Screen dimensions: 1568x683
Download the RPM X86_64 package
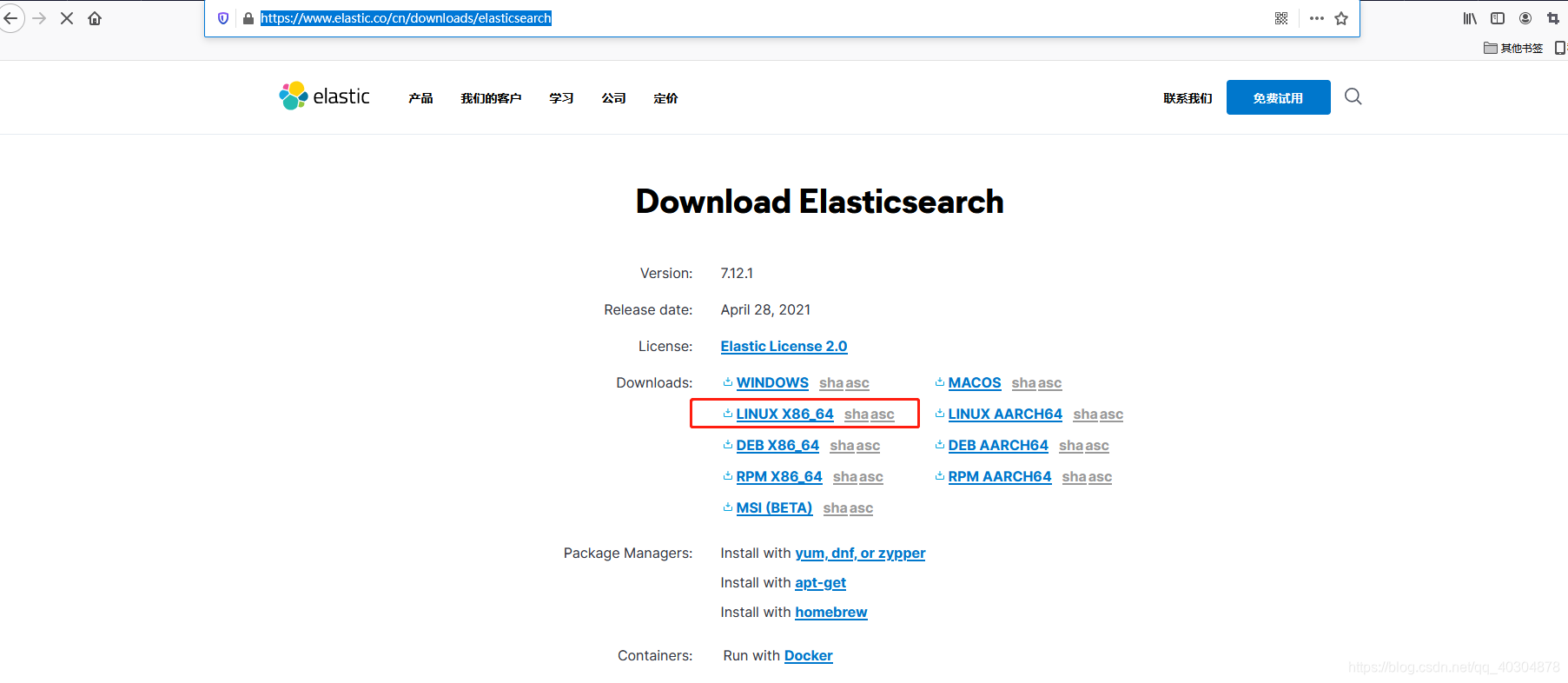pyautogui.click(x=779, y=476)
